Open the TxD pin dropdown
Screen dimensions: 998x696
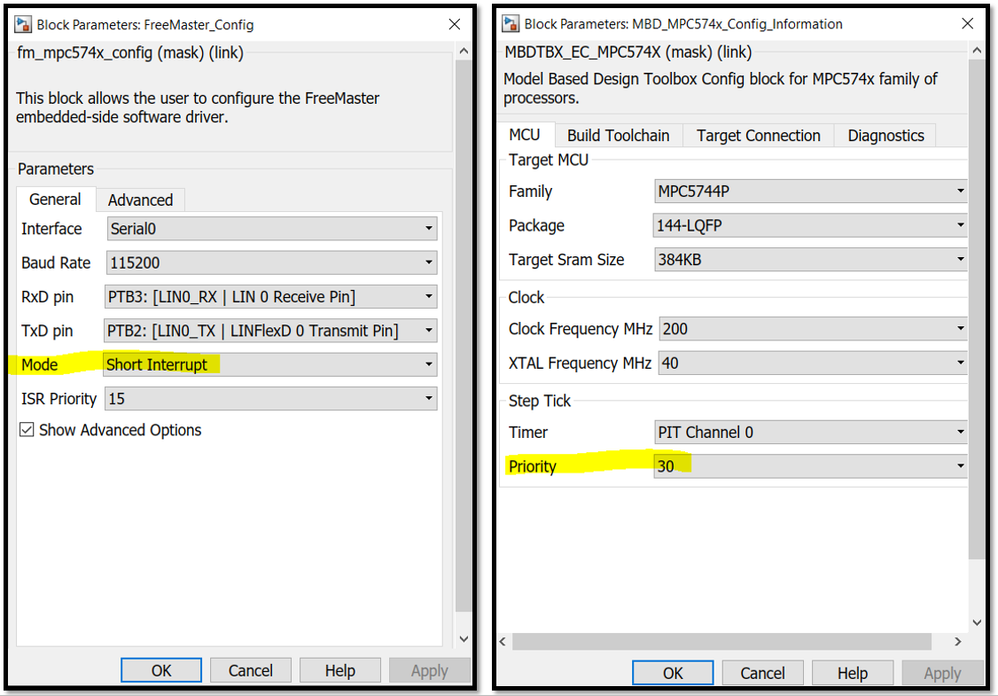click(271, 330)
